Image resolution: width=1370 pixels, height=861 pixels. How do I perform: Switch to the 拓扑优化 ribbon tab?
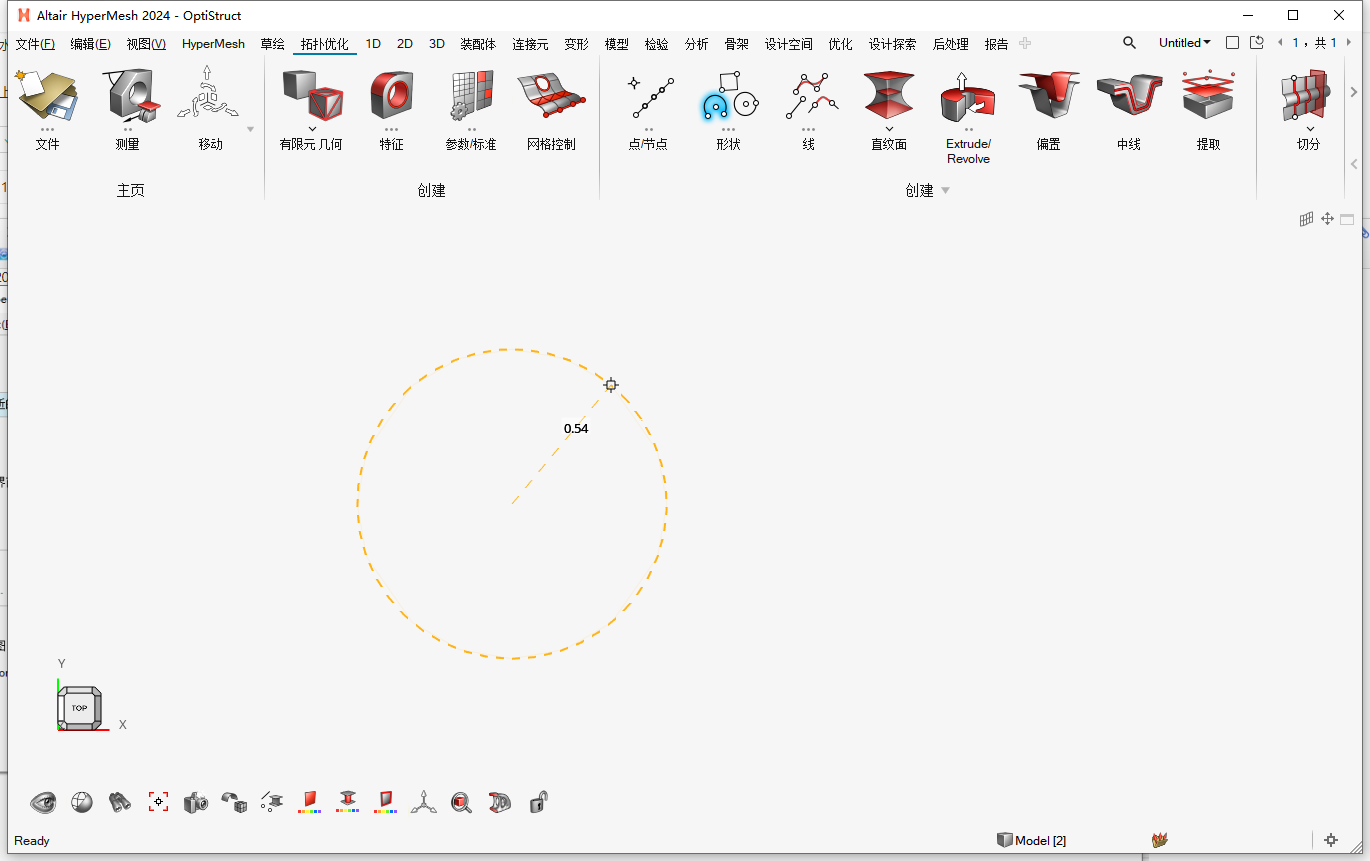(324, 43)
